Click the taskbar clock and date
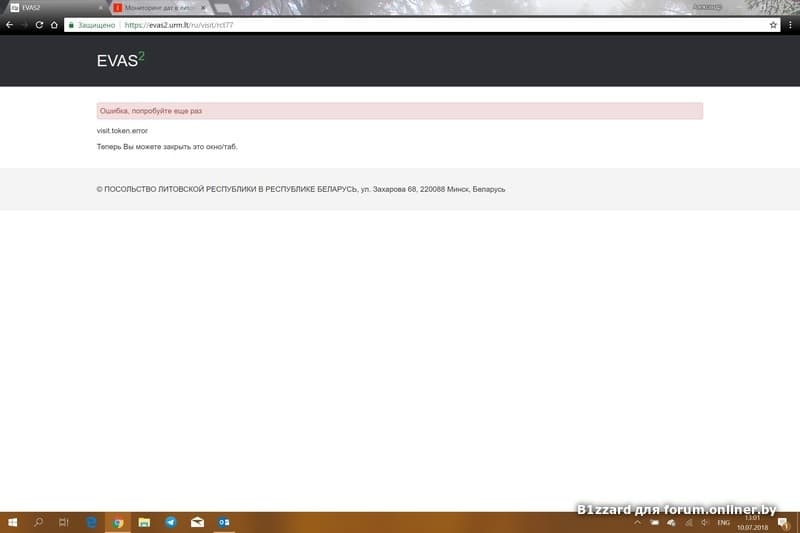800x533 pixels. coord(752,522)
